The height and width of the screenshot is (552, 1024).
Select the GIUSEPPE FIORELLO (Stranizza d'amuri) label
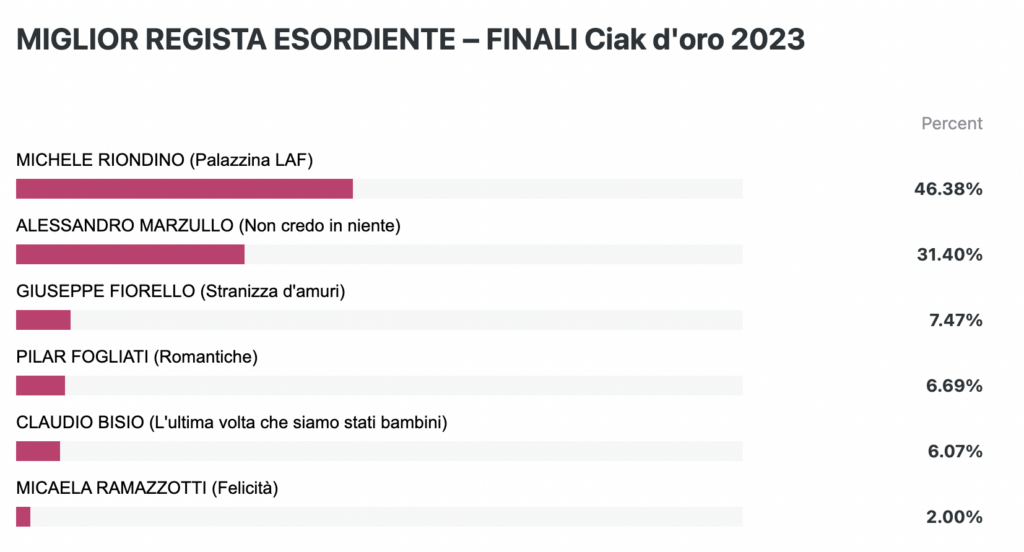coord(181,291)
